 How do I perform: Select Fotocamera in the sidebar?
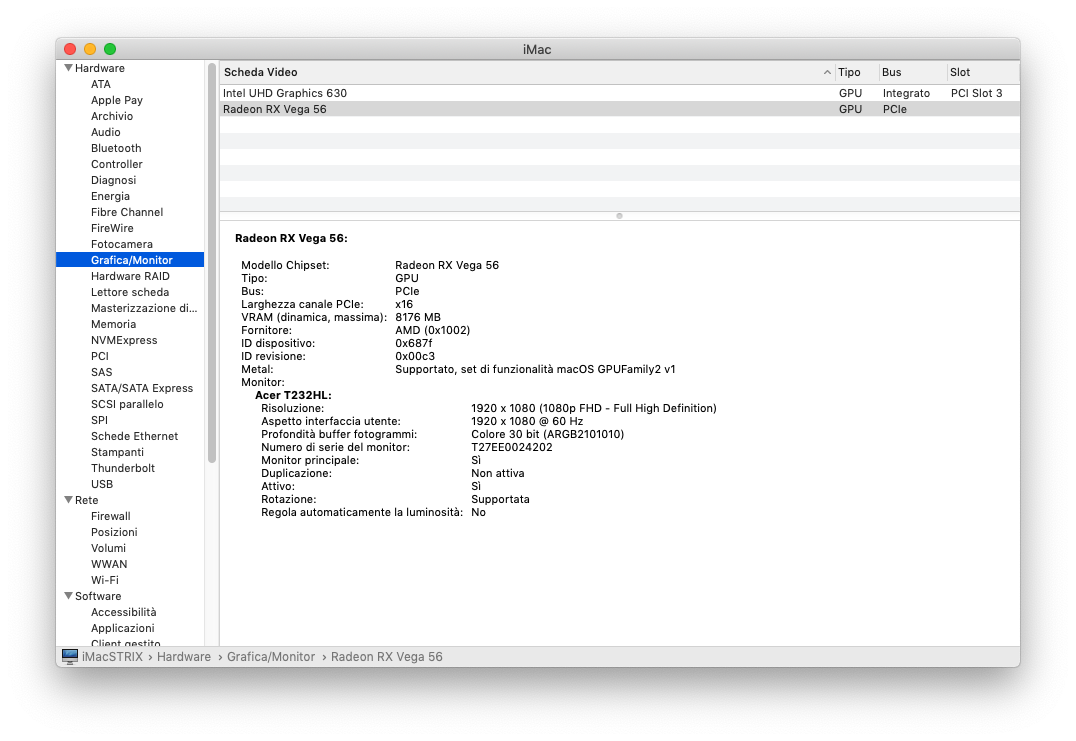coord(121,244)
